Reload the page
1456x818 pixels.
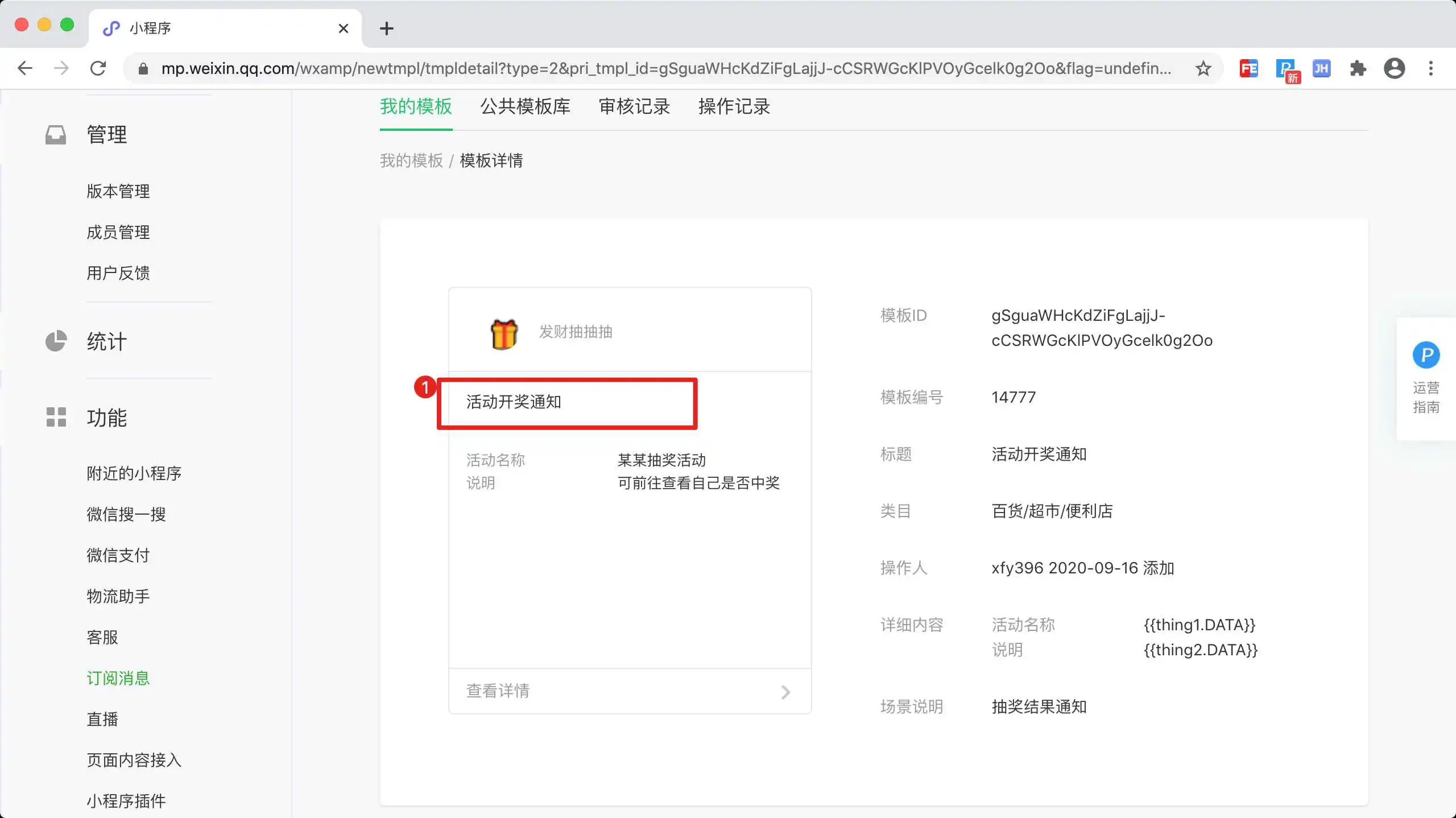(98, 69)
